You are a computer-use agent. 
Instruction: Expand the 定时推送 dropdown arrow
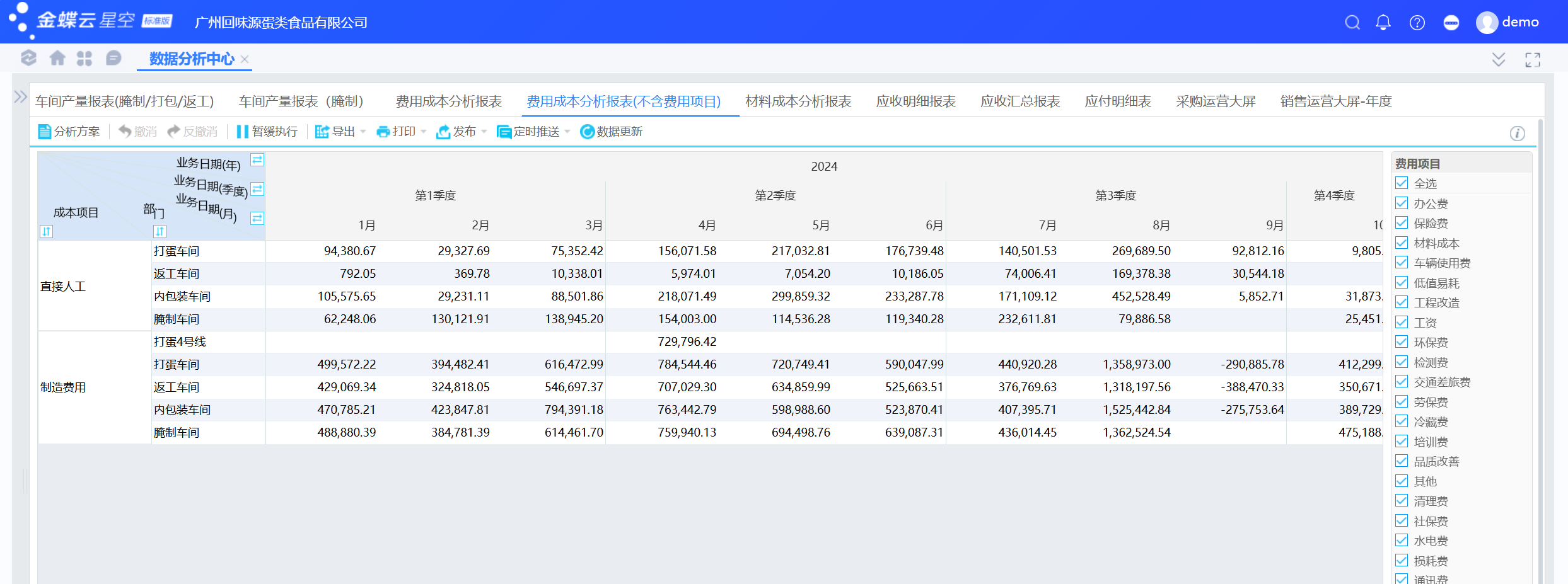567,132
